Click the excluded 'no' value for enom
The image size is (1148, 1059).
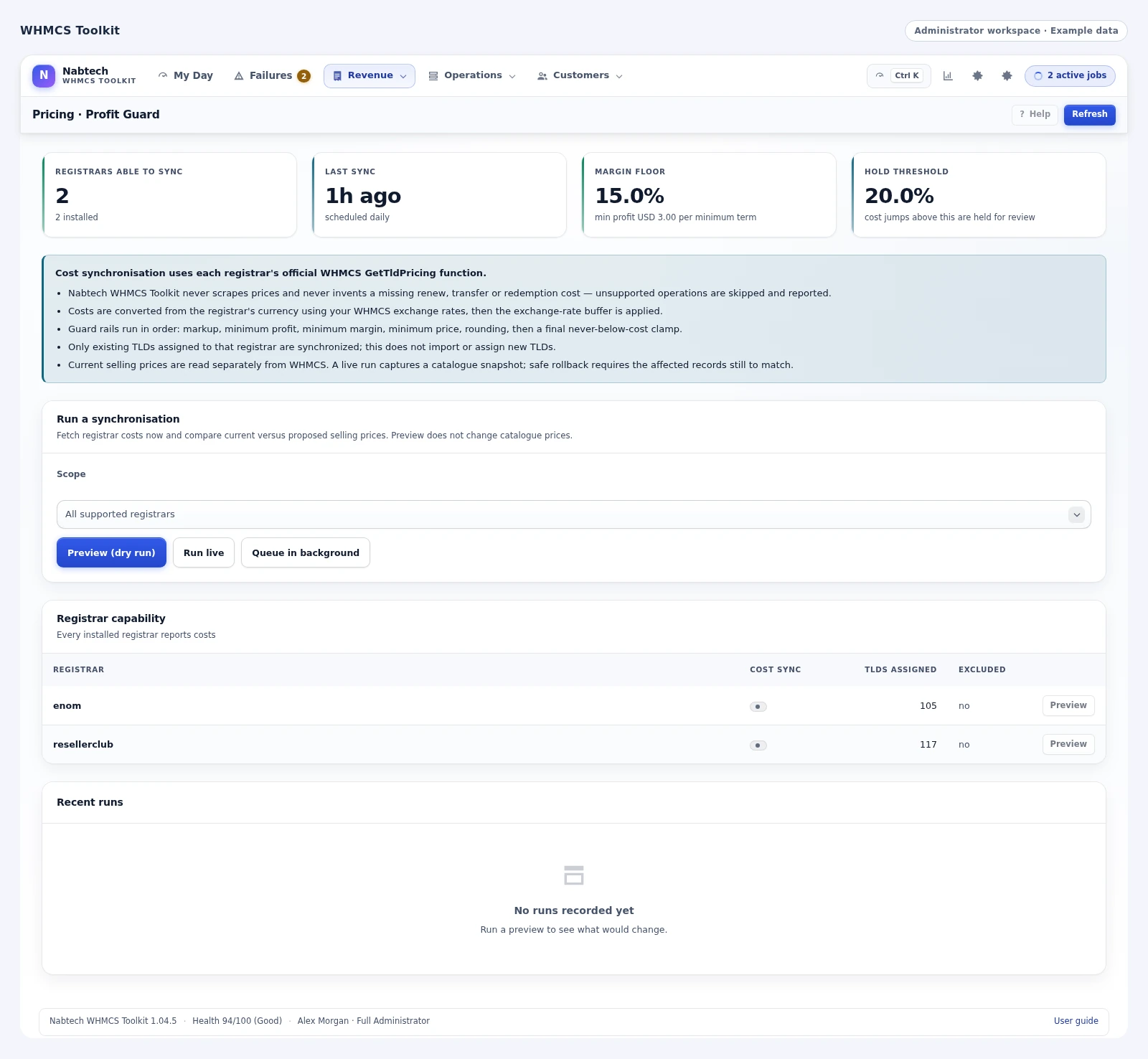pos(964,706)
